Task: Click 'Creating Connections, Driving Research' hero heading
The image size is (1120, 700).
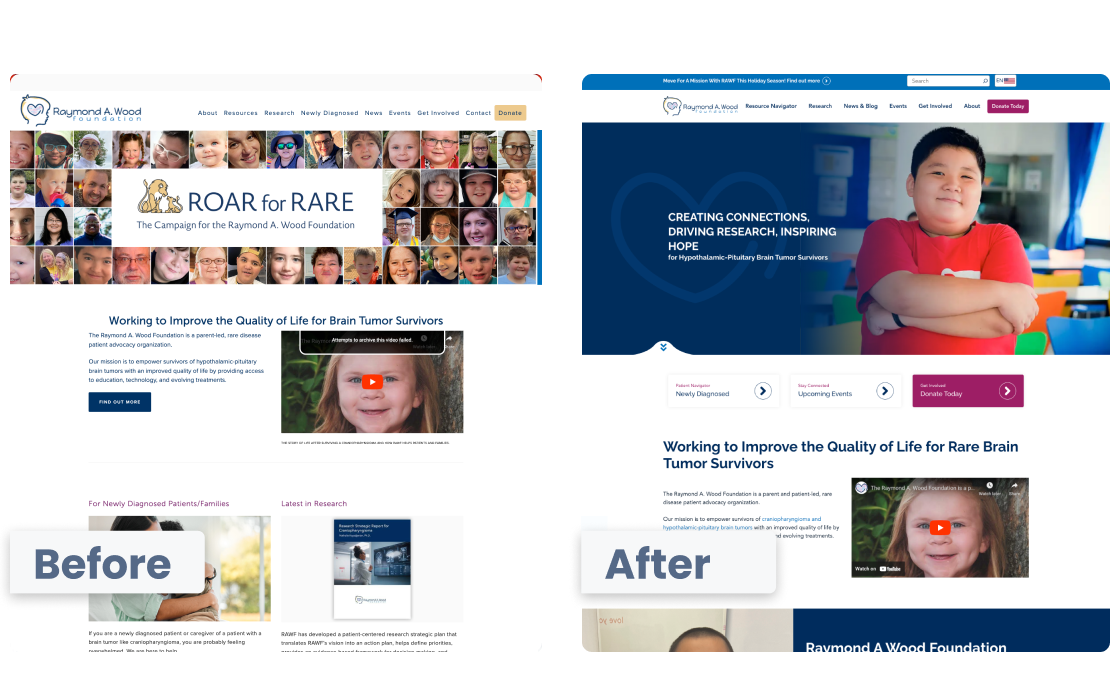Action: tap(752, 231)
